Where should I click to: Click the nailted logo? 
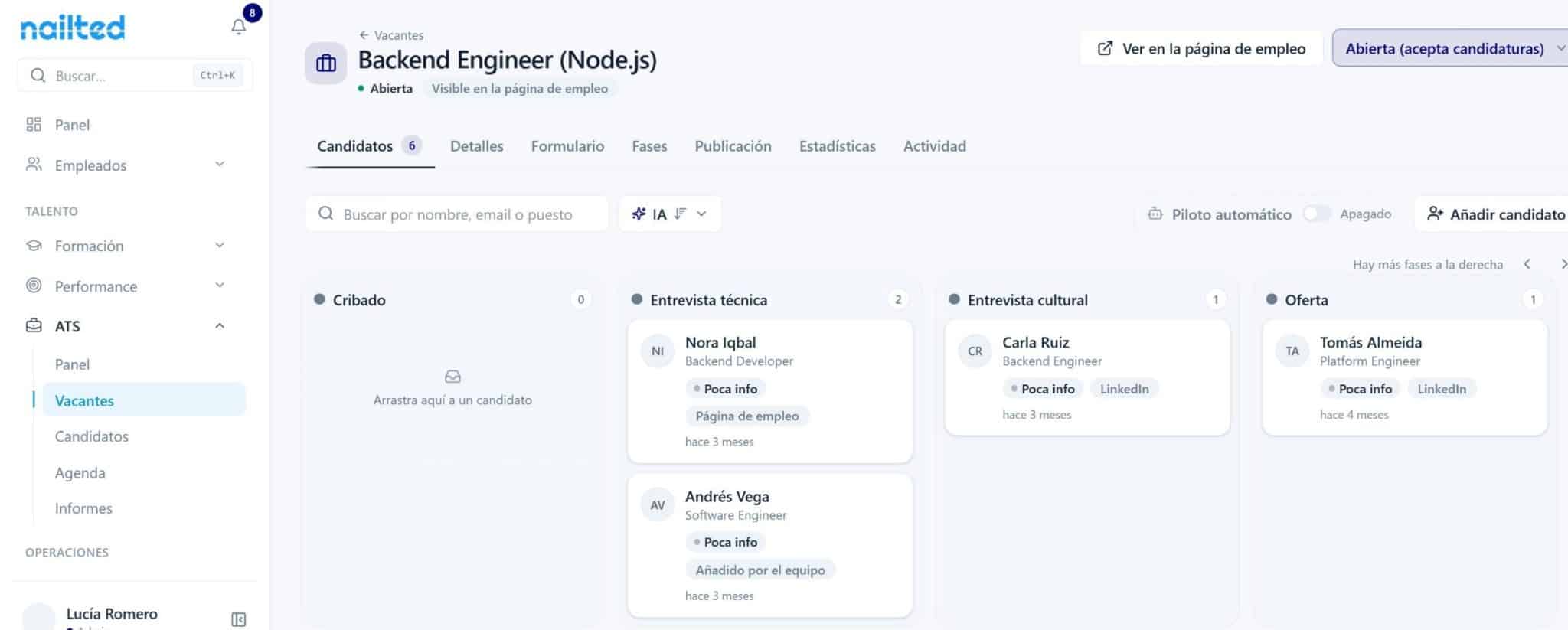click(x=72, y=28)
